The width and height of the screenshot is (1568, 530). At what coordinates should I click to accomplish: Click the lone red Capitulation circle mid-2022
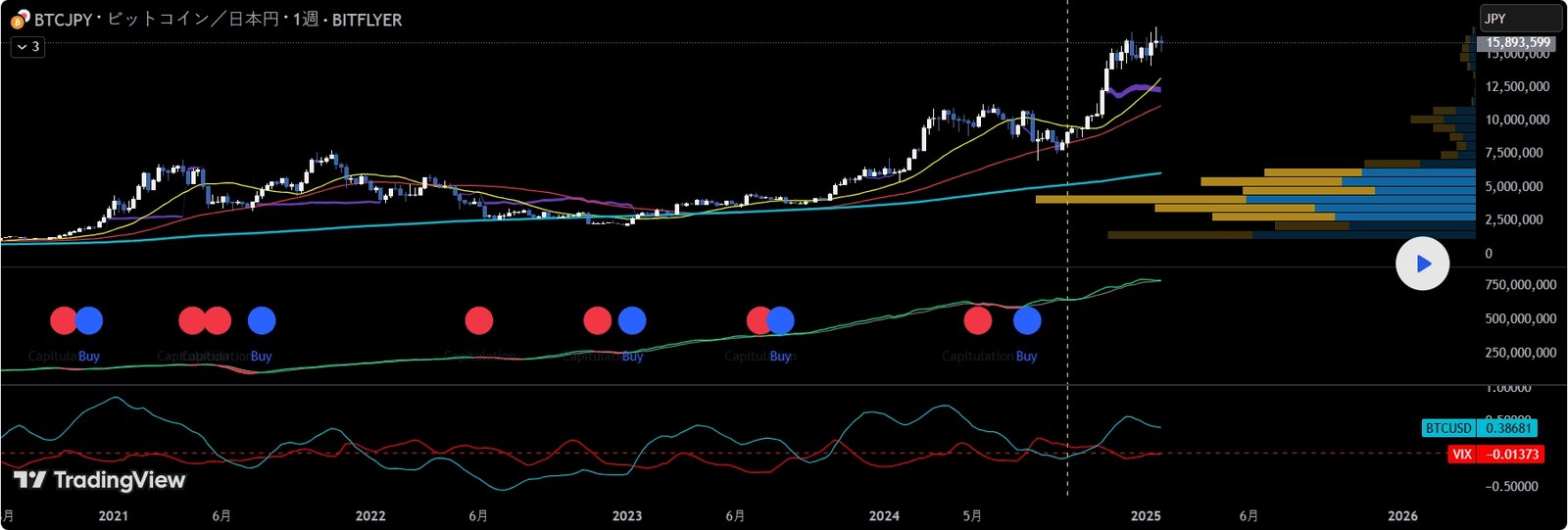click(x=479, y=320)
